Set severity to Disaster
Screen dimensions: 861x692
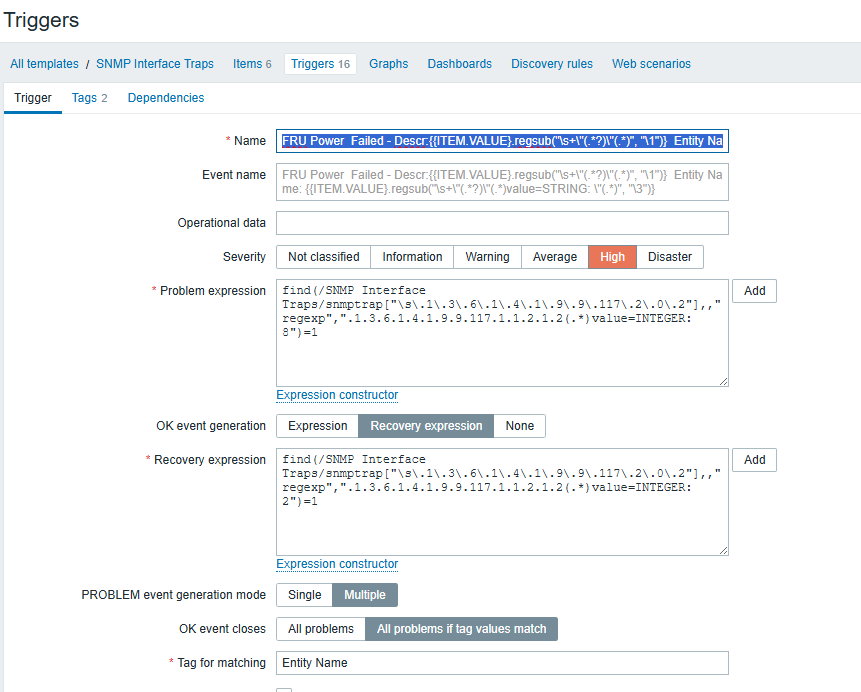[x=670, y=257]
